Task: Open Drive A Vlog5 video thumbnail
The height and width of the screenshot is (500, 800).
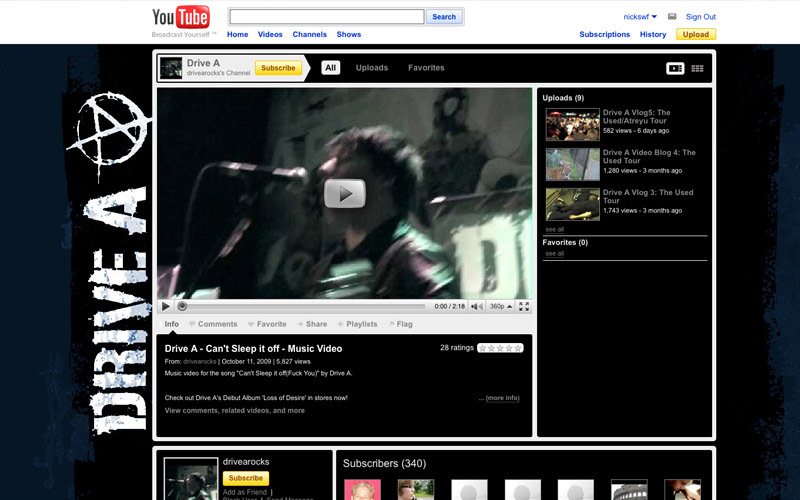Action: [572, 124]
